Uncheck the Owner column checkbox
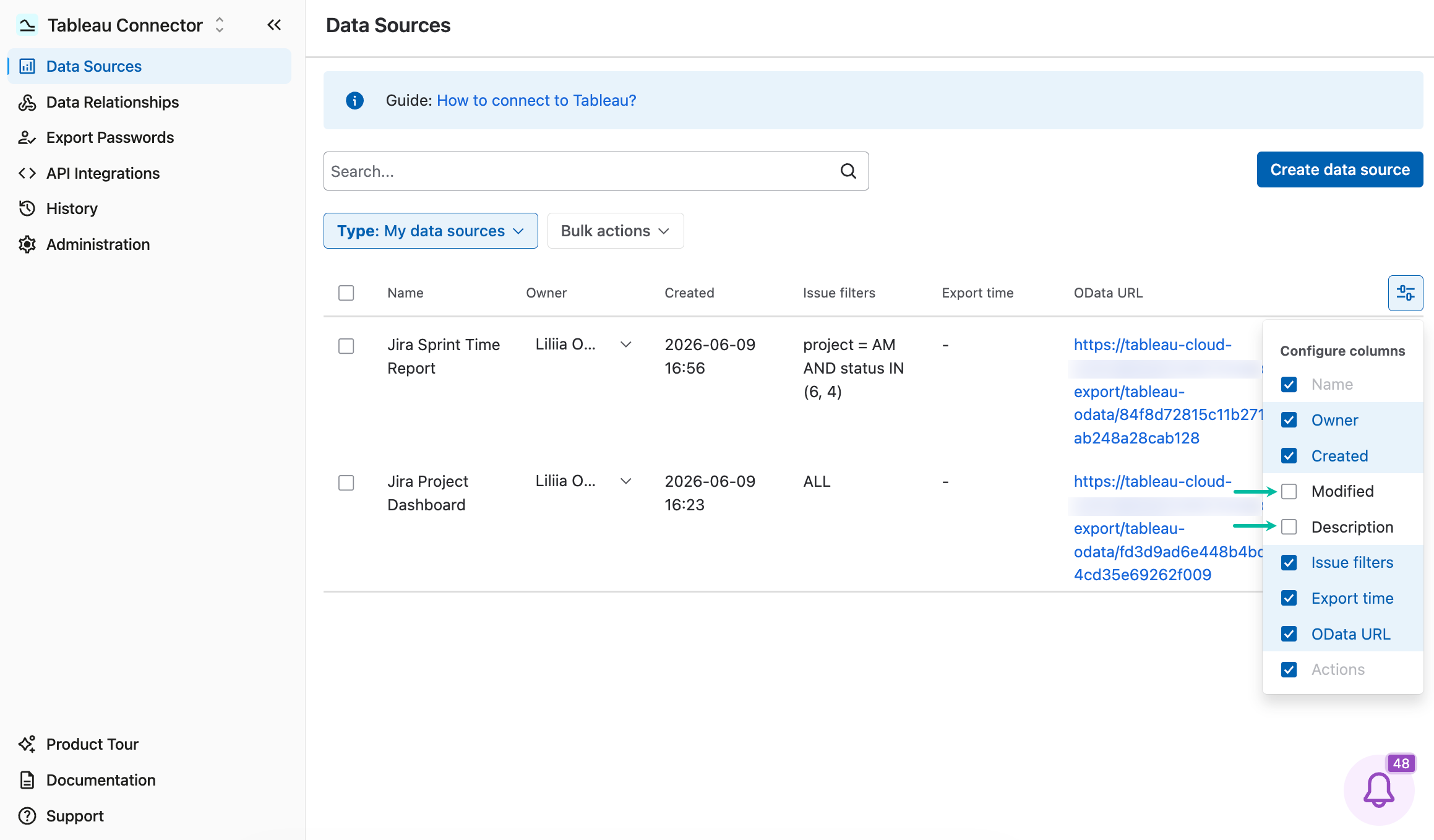 1289,420
